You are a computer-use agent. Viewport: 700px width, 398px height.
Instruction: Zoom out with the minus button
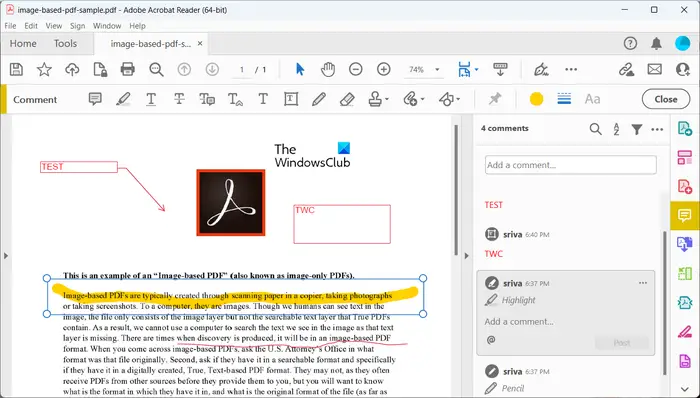tap(356, 69)
